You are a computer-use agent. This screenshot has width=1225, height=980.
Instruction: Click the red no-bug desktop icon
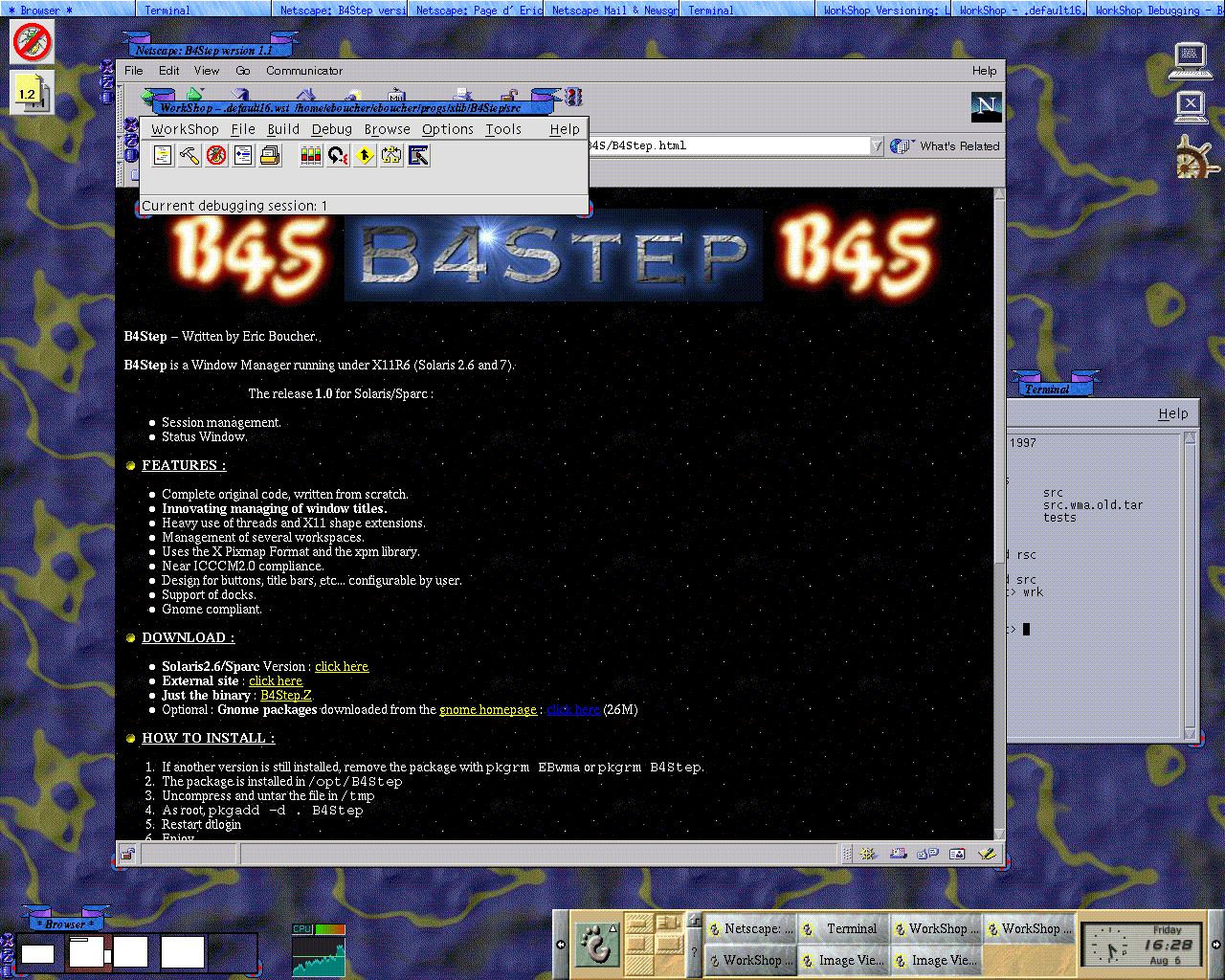click(33, 42)
